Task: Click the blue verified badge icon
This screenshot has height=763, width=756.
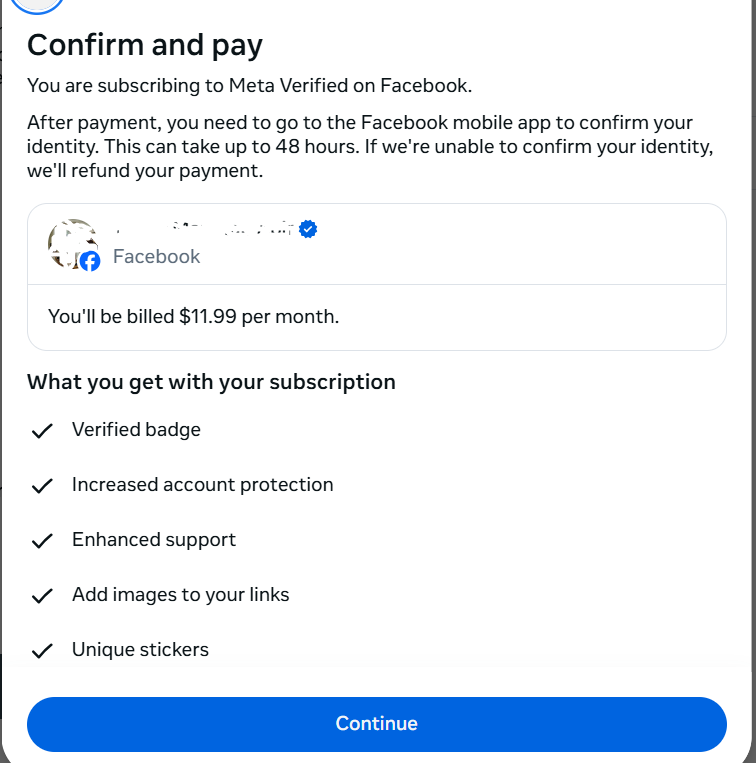Action: [x=308, y=229]
